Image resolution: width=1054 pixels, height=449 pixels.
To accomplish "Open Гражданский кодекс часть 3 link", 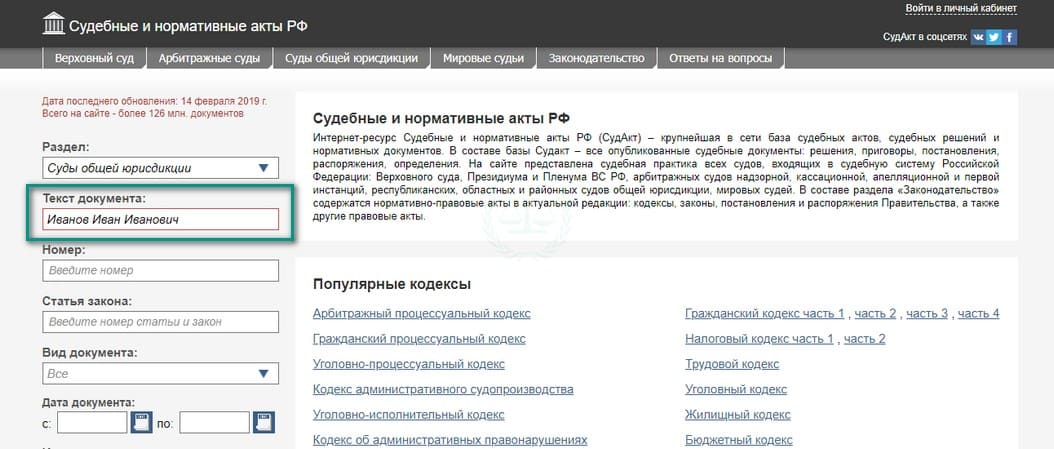I will 927,314.
